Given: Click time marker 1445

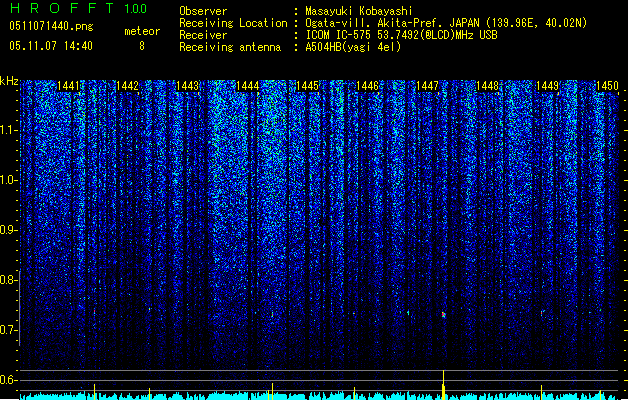Looking at the screenshot, I should click(x=307, y=86).
